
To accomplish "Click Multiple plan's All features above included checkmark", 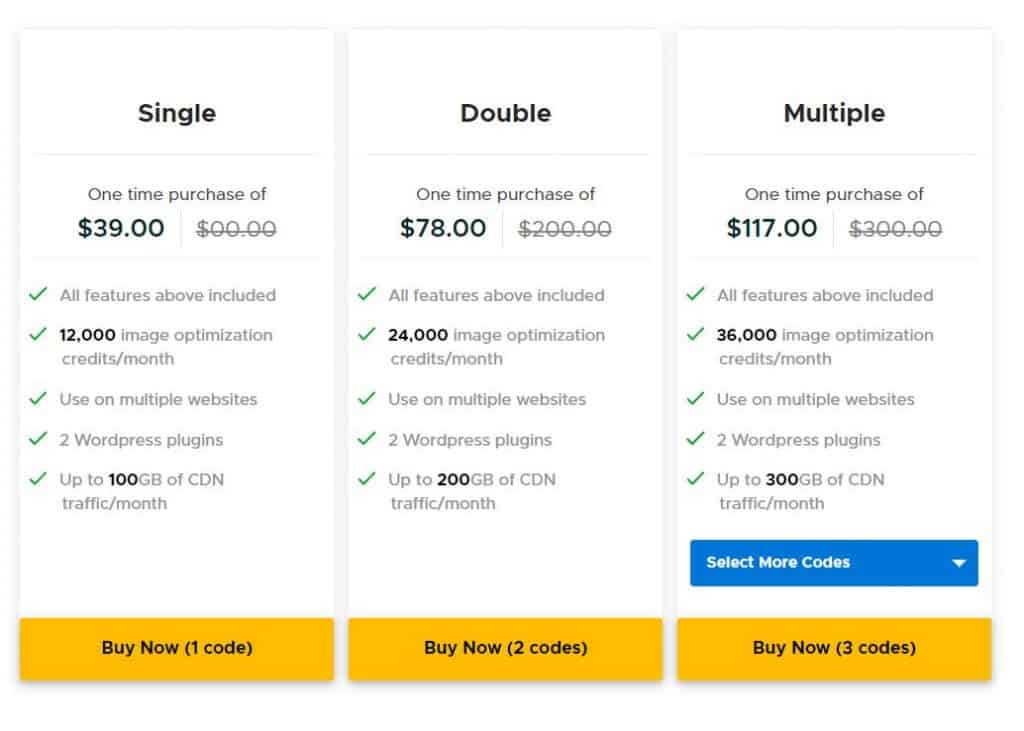I will point(695,294).
